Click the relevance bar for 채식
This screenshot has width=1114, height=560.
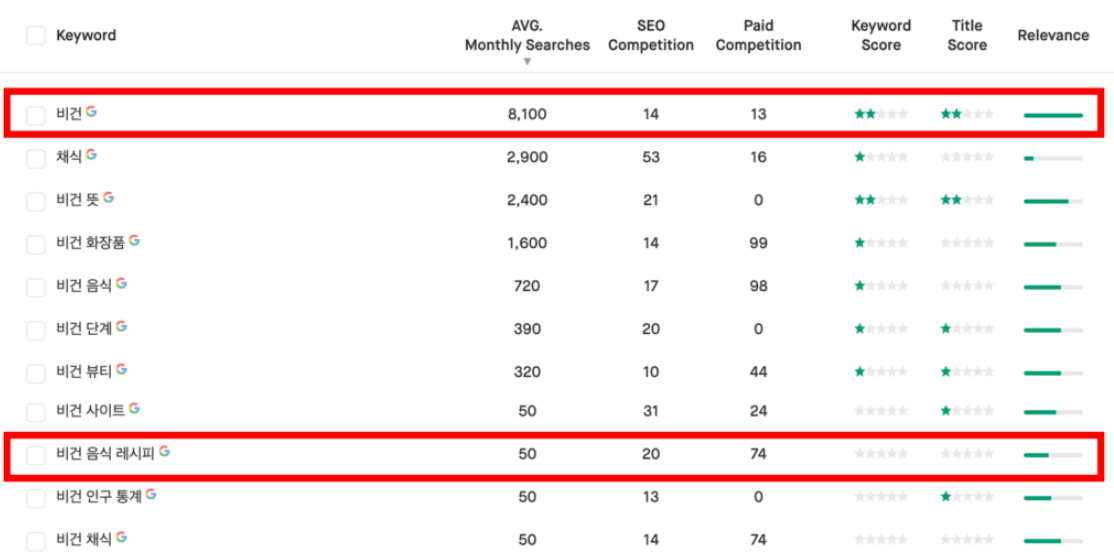(1053, 158)
